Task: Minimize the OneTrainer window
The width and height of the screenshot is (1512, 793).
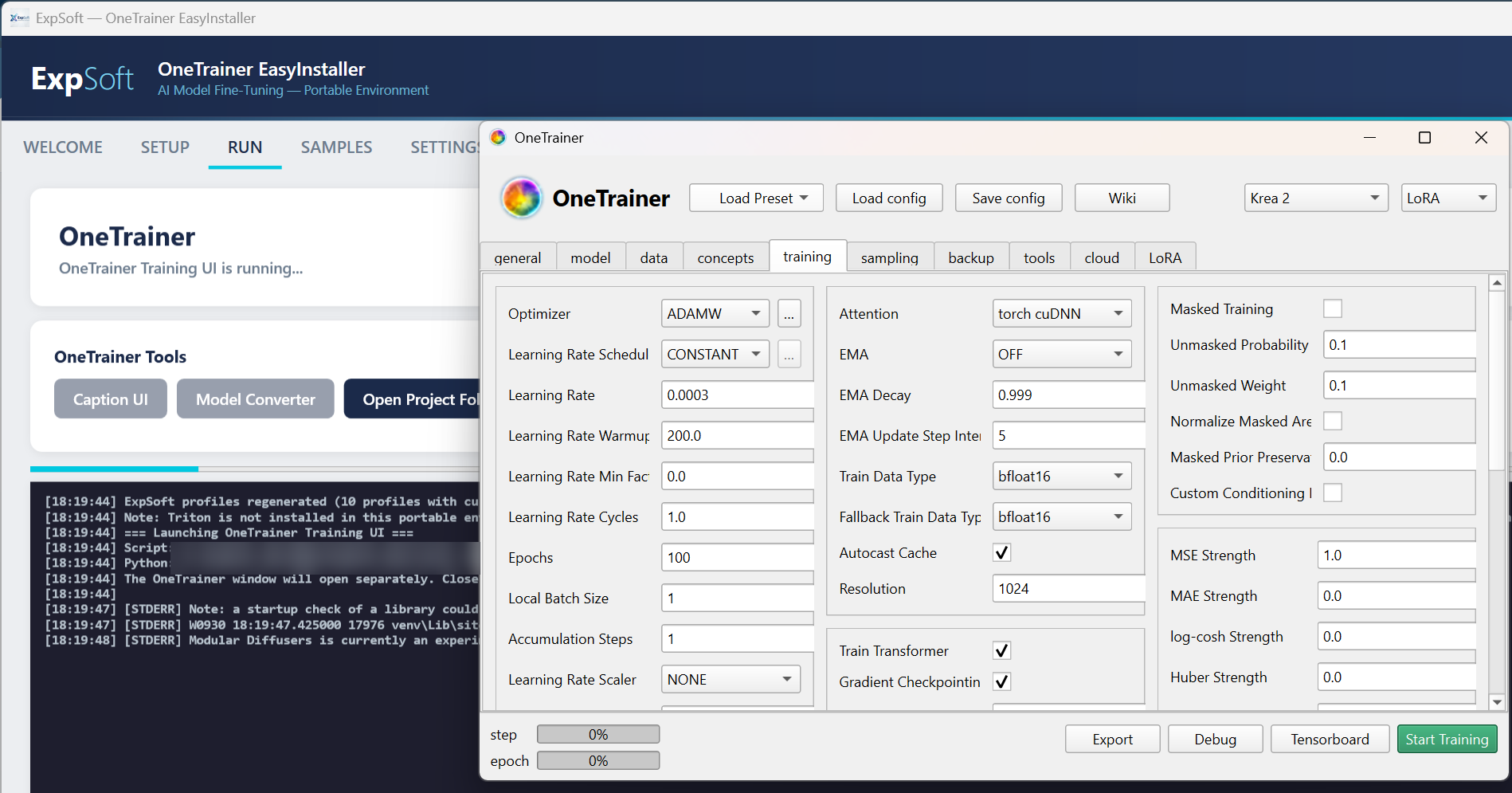Action: pos(1369,137)
